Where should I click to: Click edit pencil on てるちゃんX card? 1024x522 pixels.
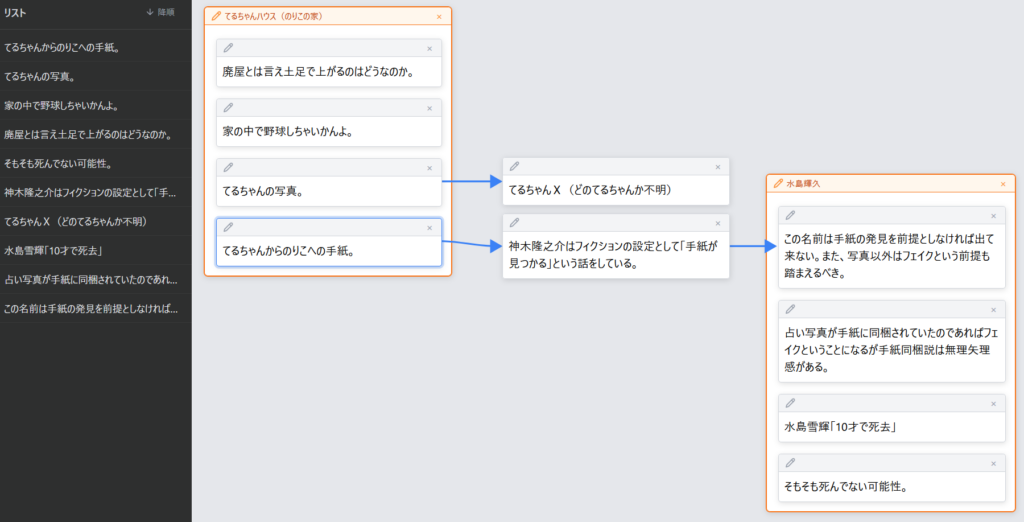pos(514,167)
